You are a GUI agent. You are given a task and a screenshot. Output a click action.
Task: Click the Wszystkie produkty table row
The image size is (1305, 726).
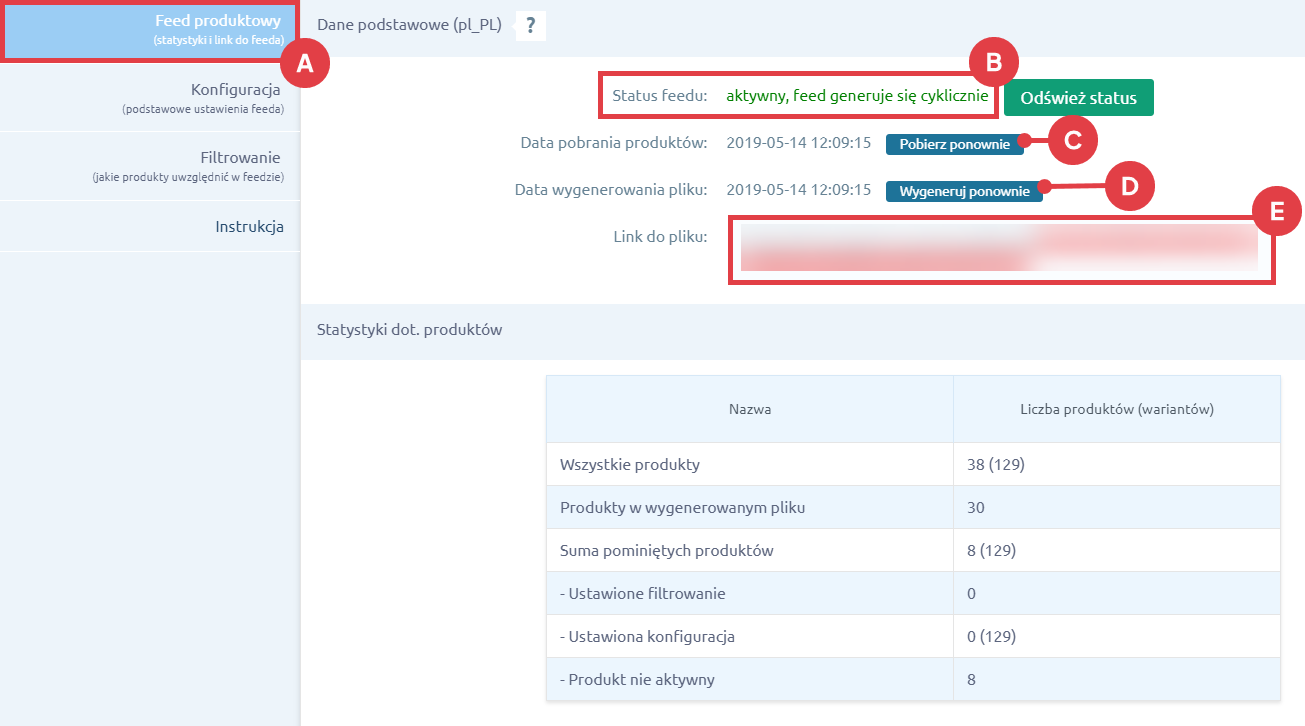(x=750, y=463)
